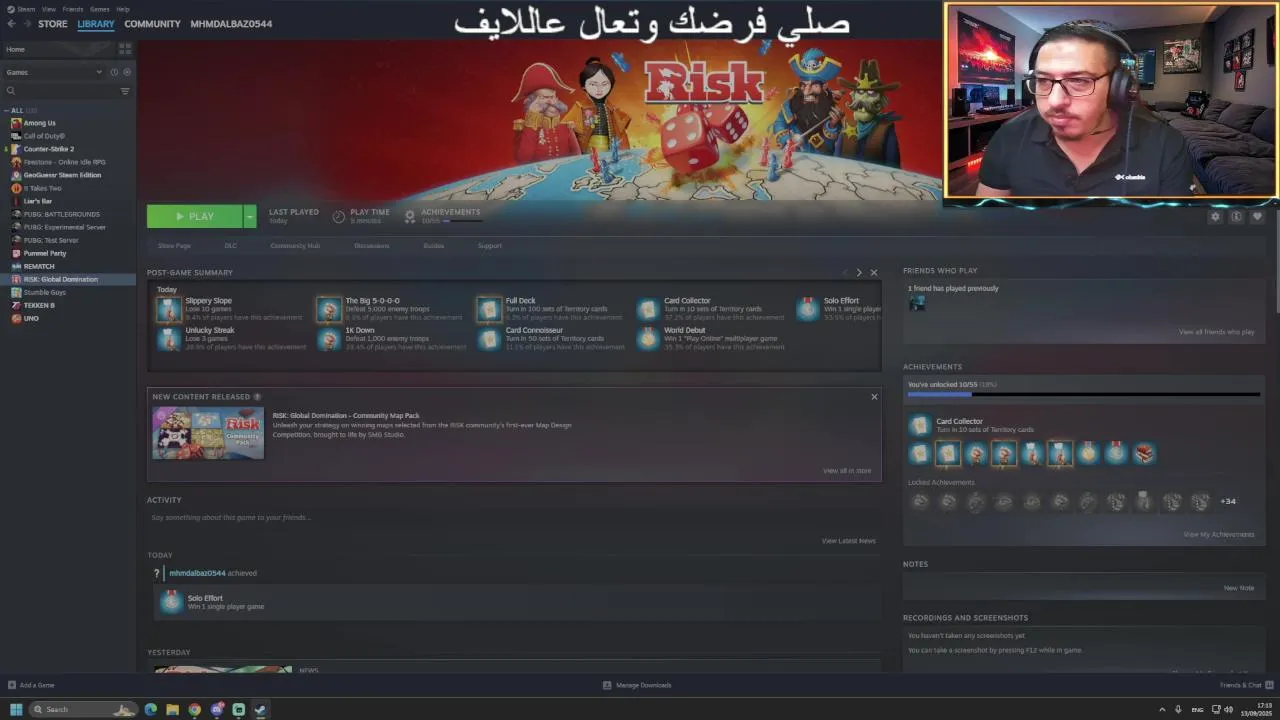Click the books achievement icon
Viewport: 1280px width, 720px height.
pos(1144,454)
